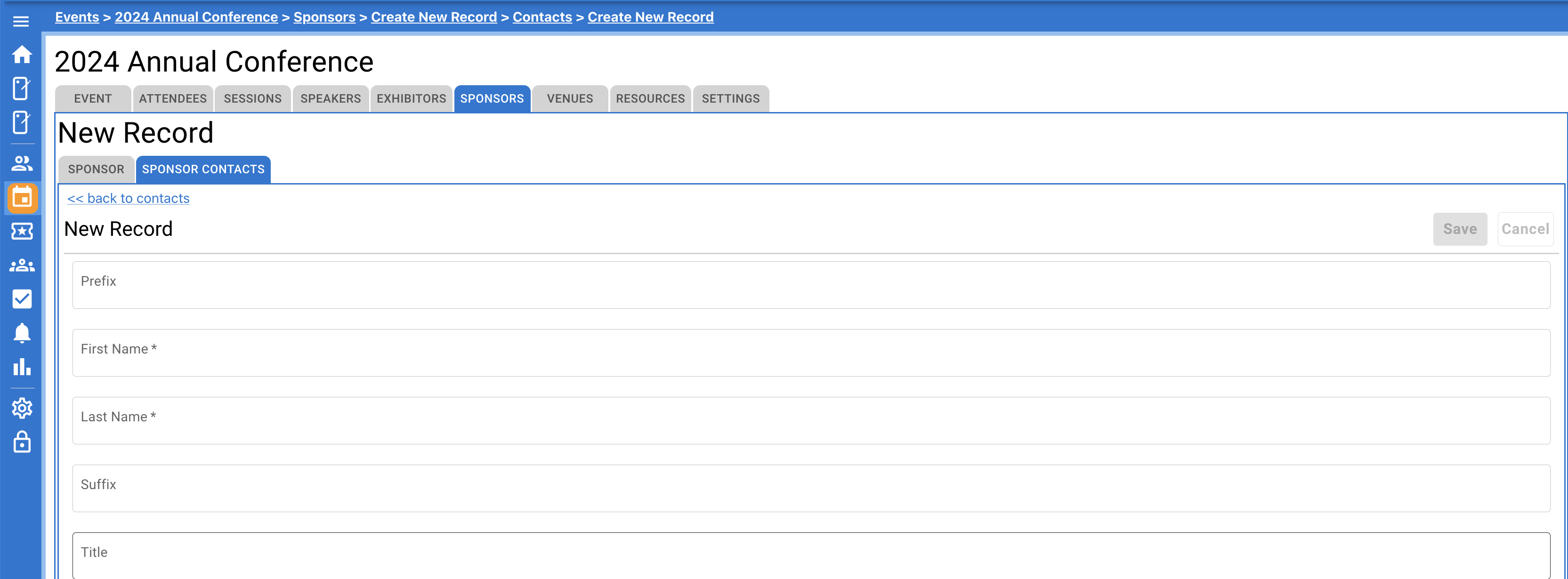Open the Sponsors breadcrumb link

324,16
